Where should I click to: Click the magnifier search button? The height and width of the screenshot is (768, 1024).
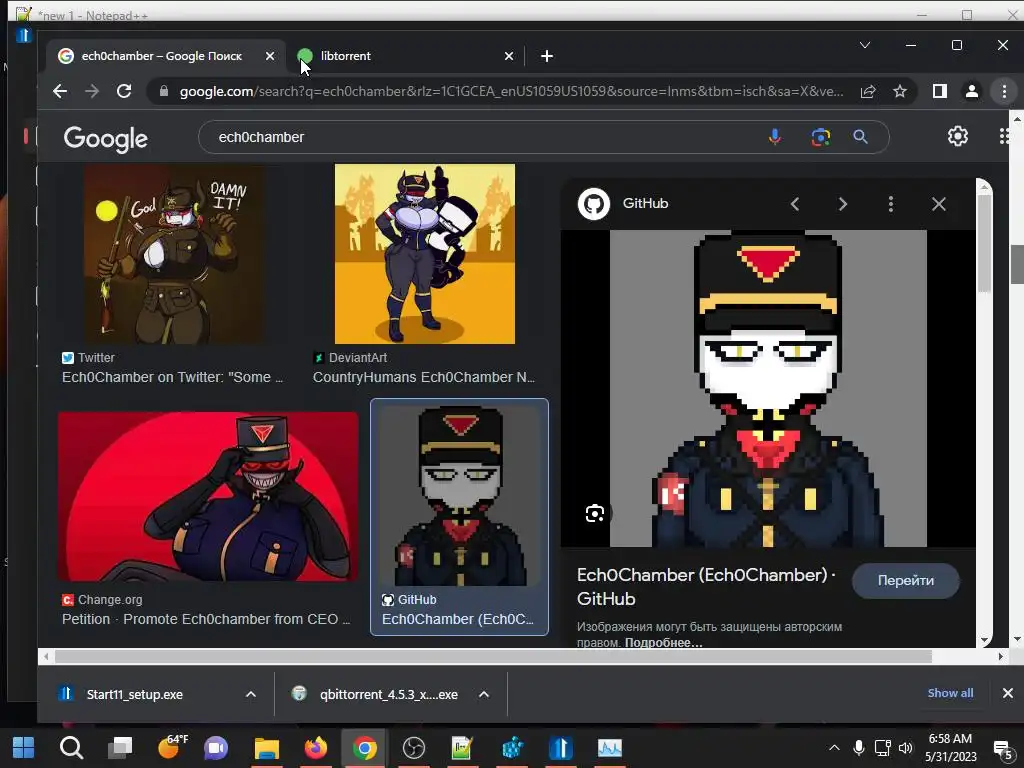pos(861,137)
